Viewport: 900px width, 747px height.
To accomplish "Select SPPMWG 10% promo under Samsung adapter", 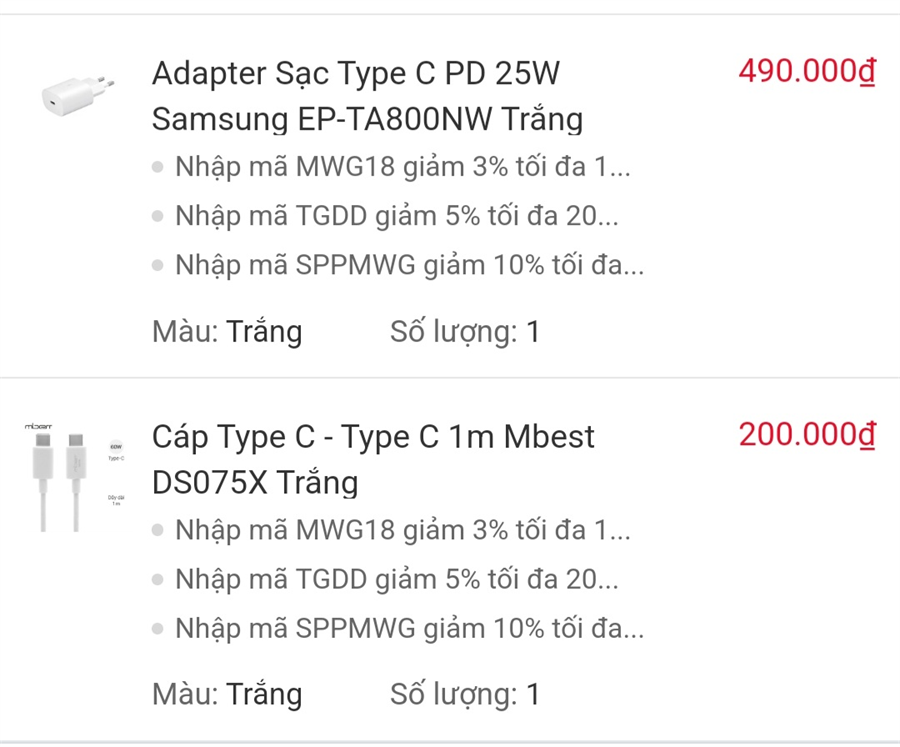I will pos(409,265).
